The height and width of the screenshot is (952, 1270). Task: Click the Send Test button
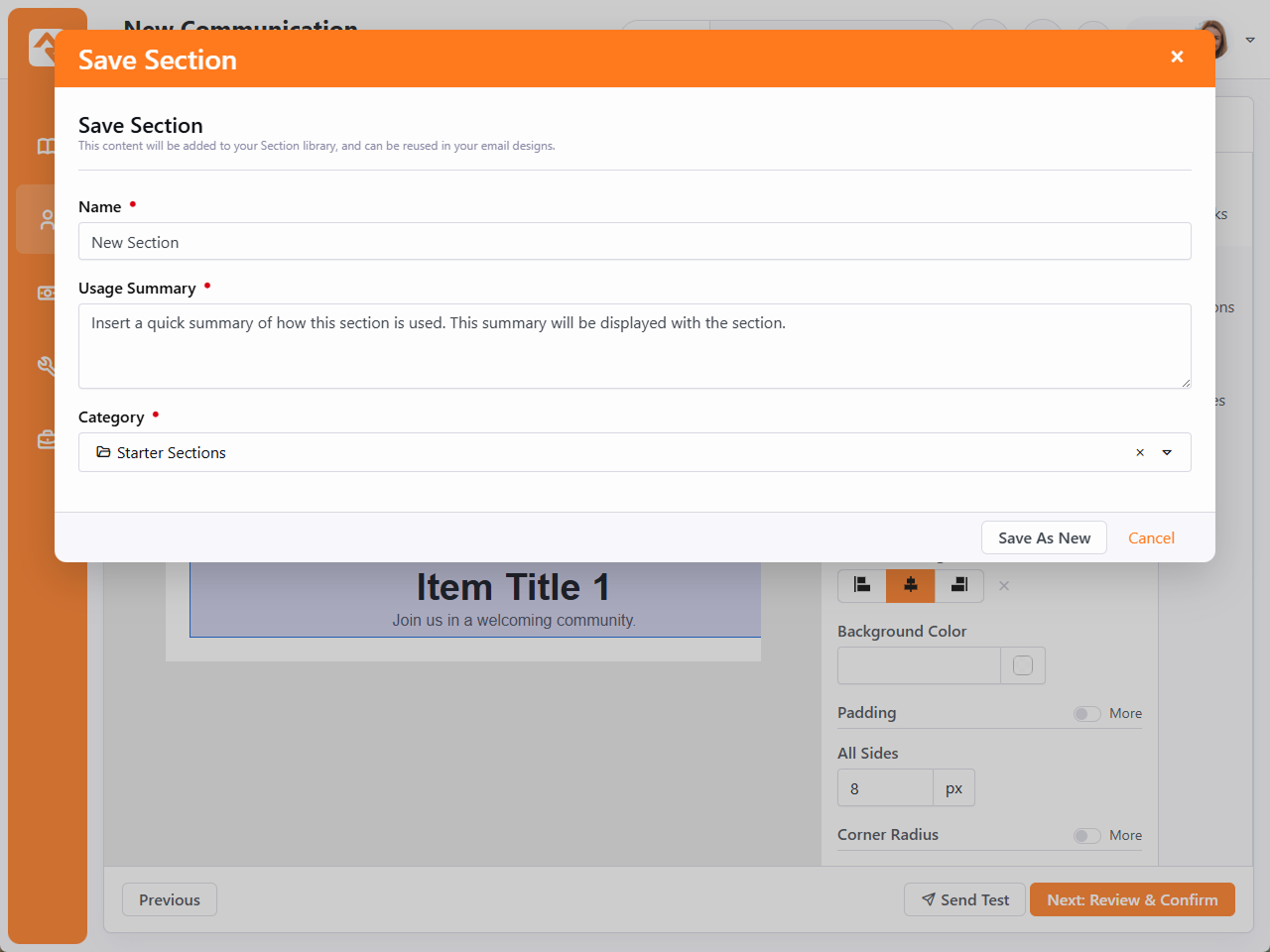point(964,899)
